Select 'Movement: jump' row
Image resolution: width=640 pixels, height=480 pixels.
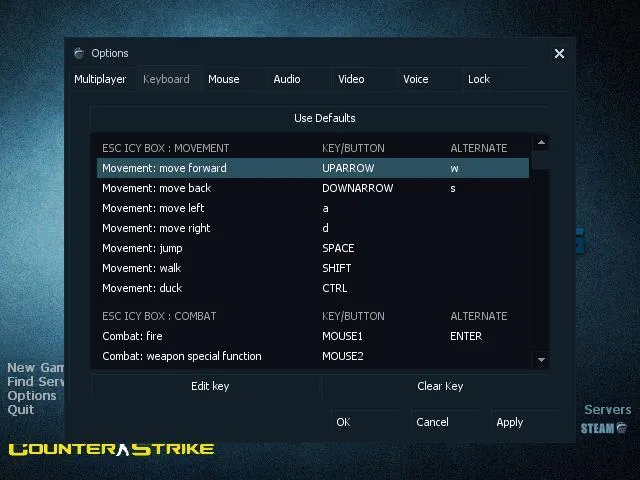[313, 248]
